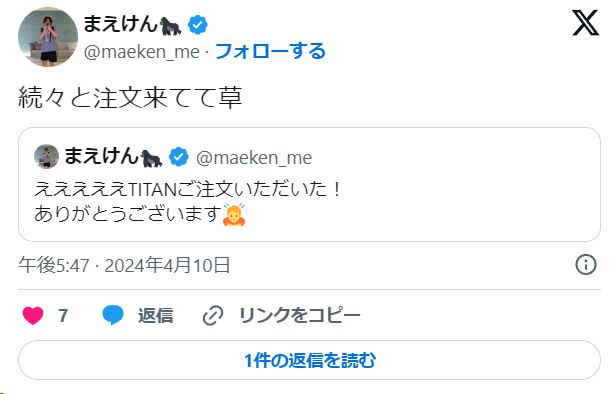Like the tweet with the heart icon
612x394 pixels.
point(33,315)
